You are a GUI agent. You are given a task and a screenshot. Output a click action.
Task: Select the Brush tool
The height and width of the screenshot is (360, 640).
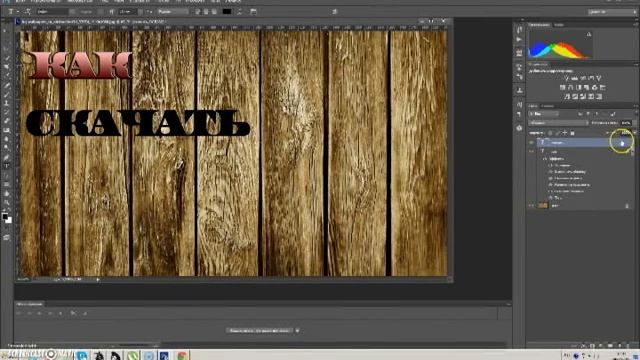(7, 94)
